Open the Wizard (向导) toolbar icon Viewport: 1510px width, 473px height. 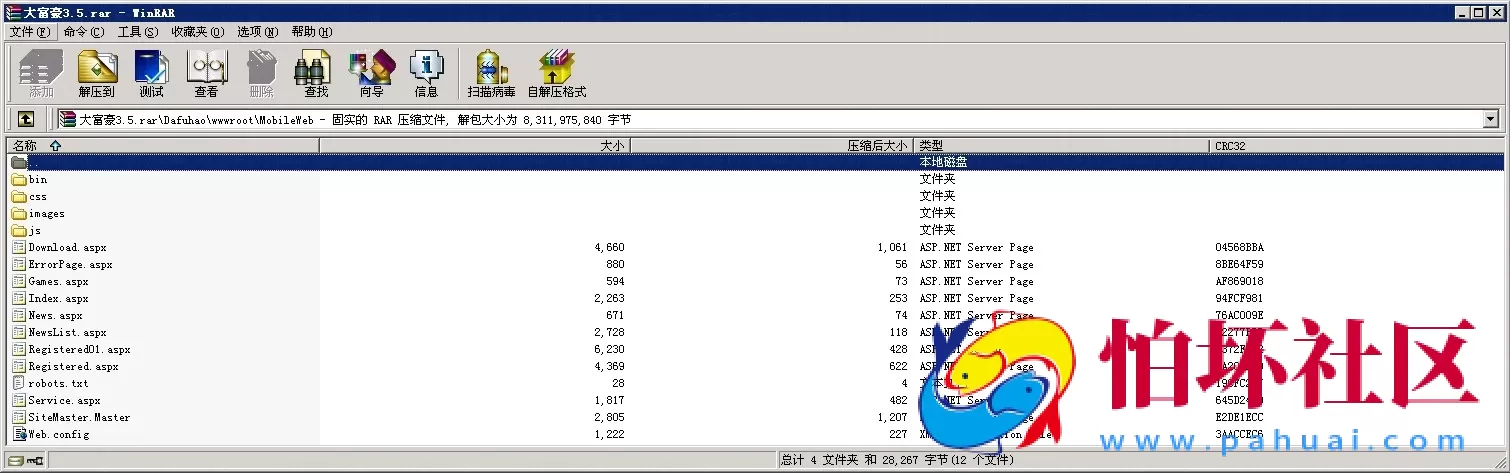(371, 73)
